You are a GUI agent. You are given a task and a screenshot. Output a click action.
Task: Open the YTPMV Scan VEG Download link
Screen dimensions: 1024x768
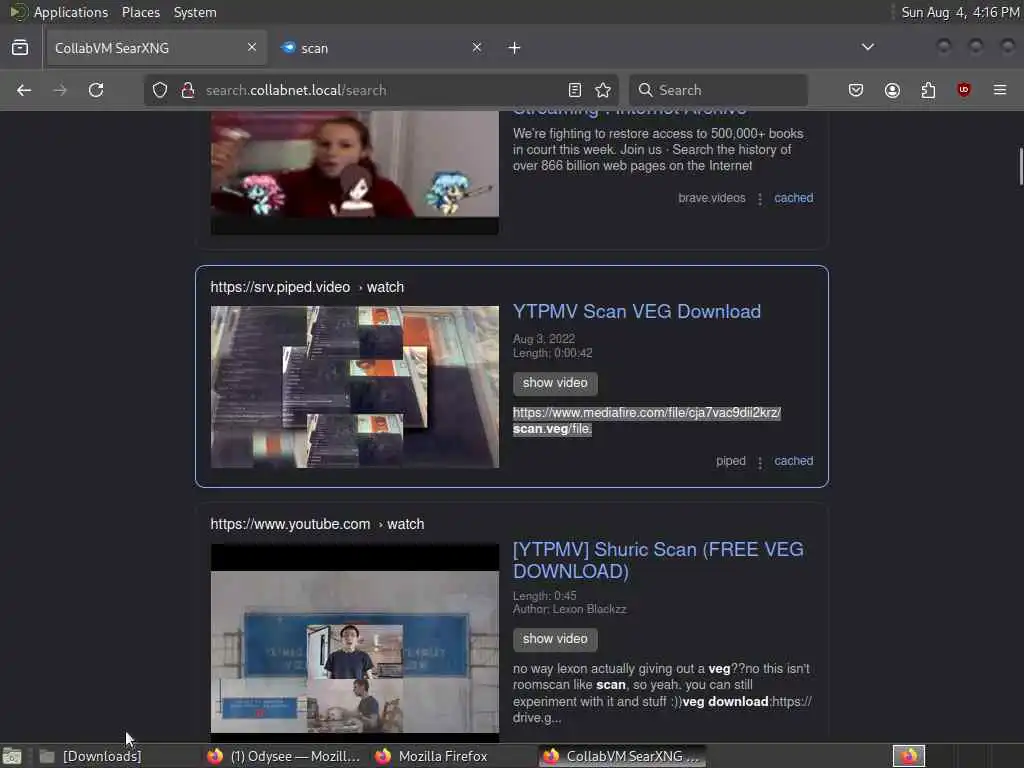click(637, 312)
